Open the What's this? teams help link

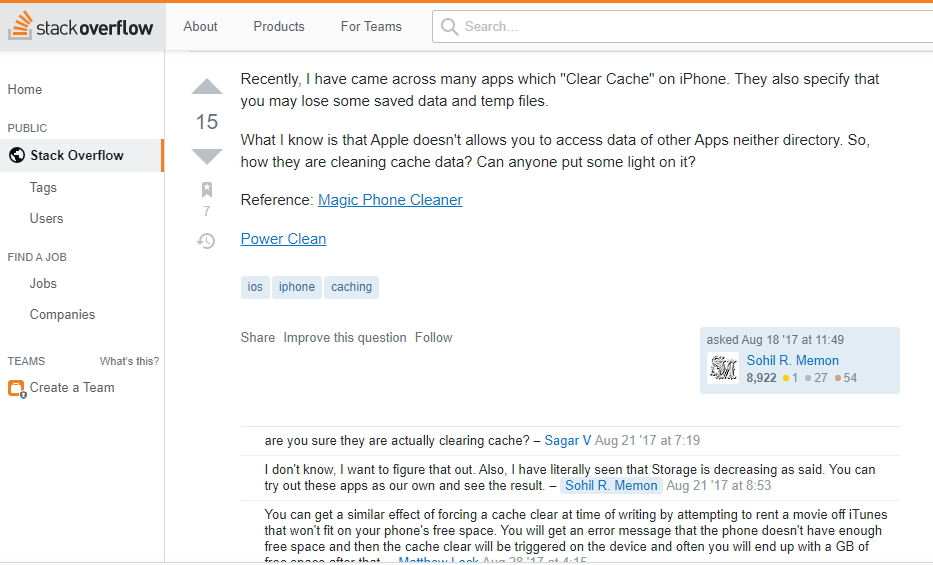pyautogui.click(x=129, y=361)
